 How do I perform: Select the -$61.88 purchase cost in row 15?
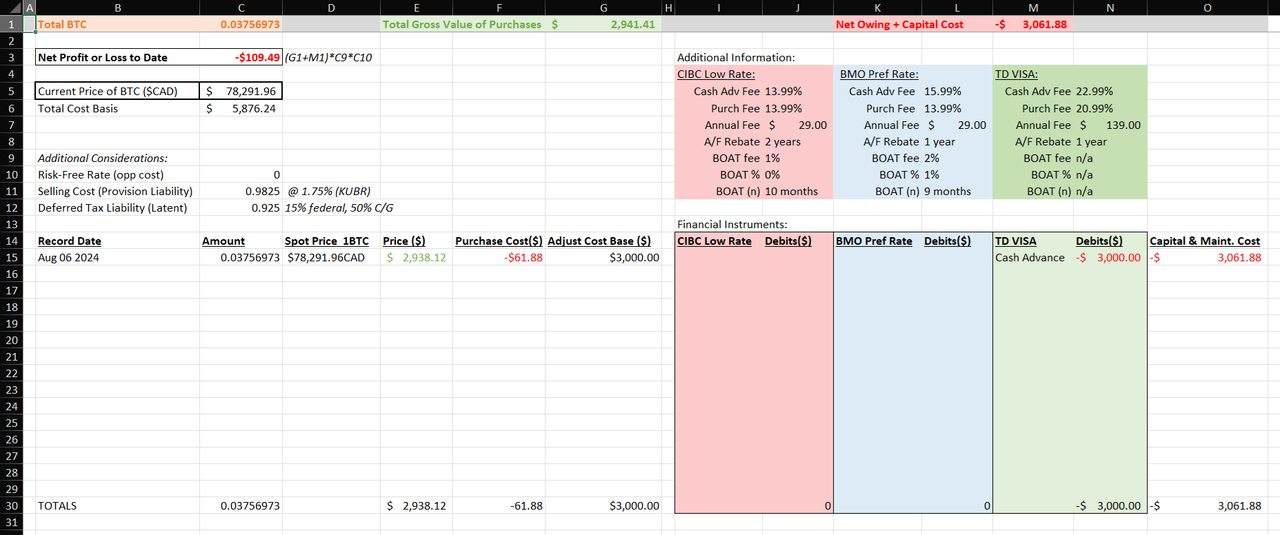point(499,257)
